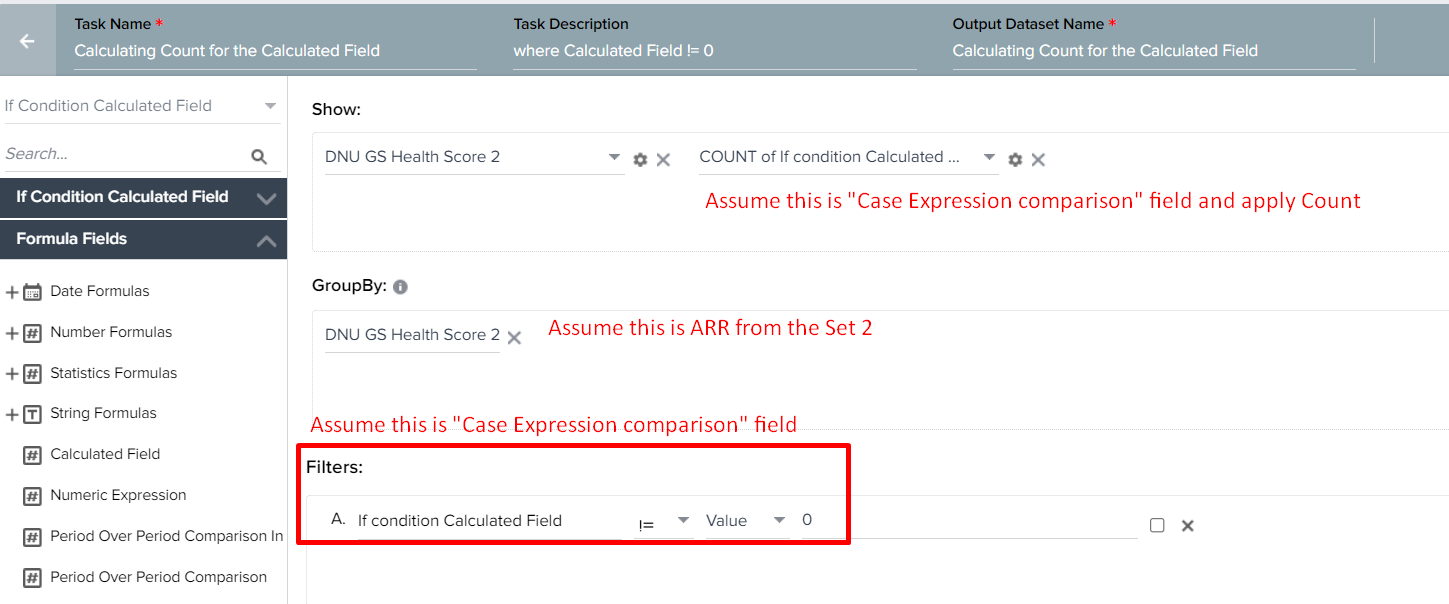The image size is (1449, 604).
Task: Collapse the Formula Fields section
Action: pyautogui.click(x=143, y=239)
